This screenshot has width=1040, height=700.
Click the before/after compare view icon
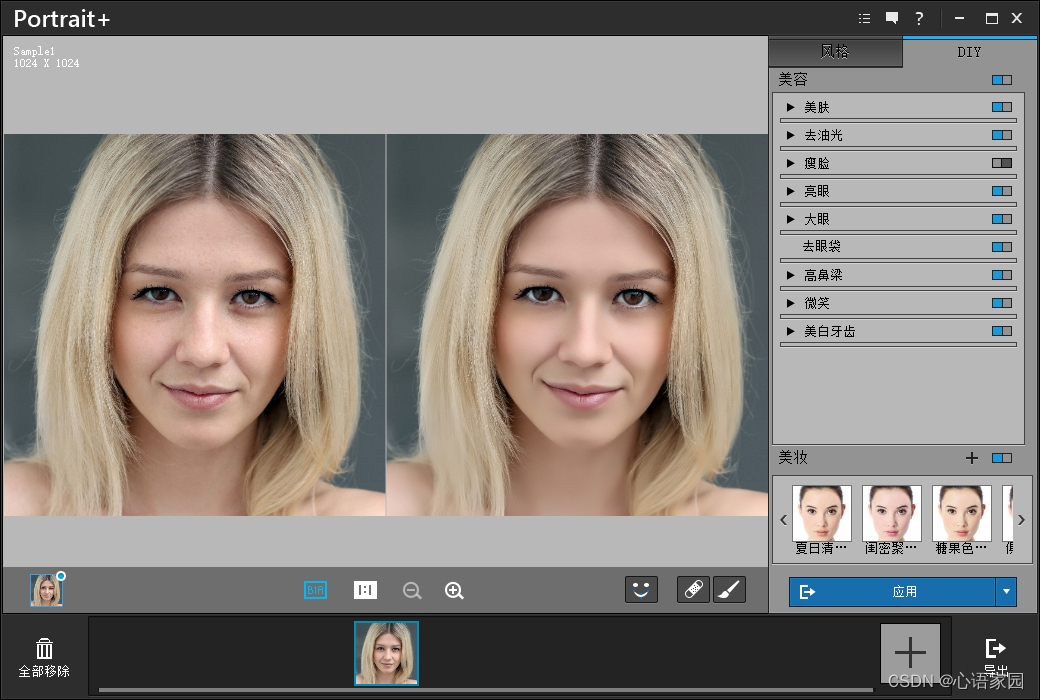(x=316, y=590)
